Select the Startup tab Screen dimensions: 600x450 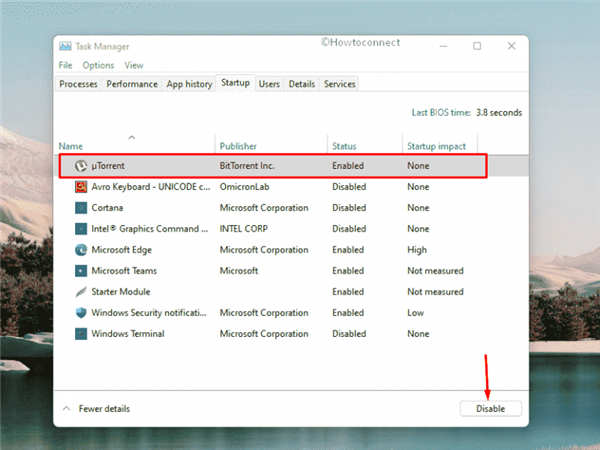point(235,83)
